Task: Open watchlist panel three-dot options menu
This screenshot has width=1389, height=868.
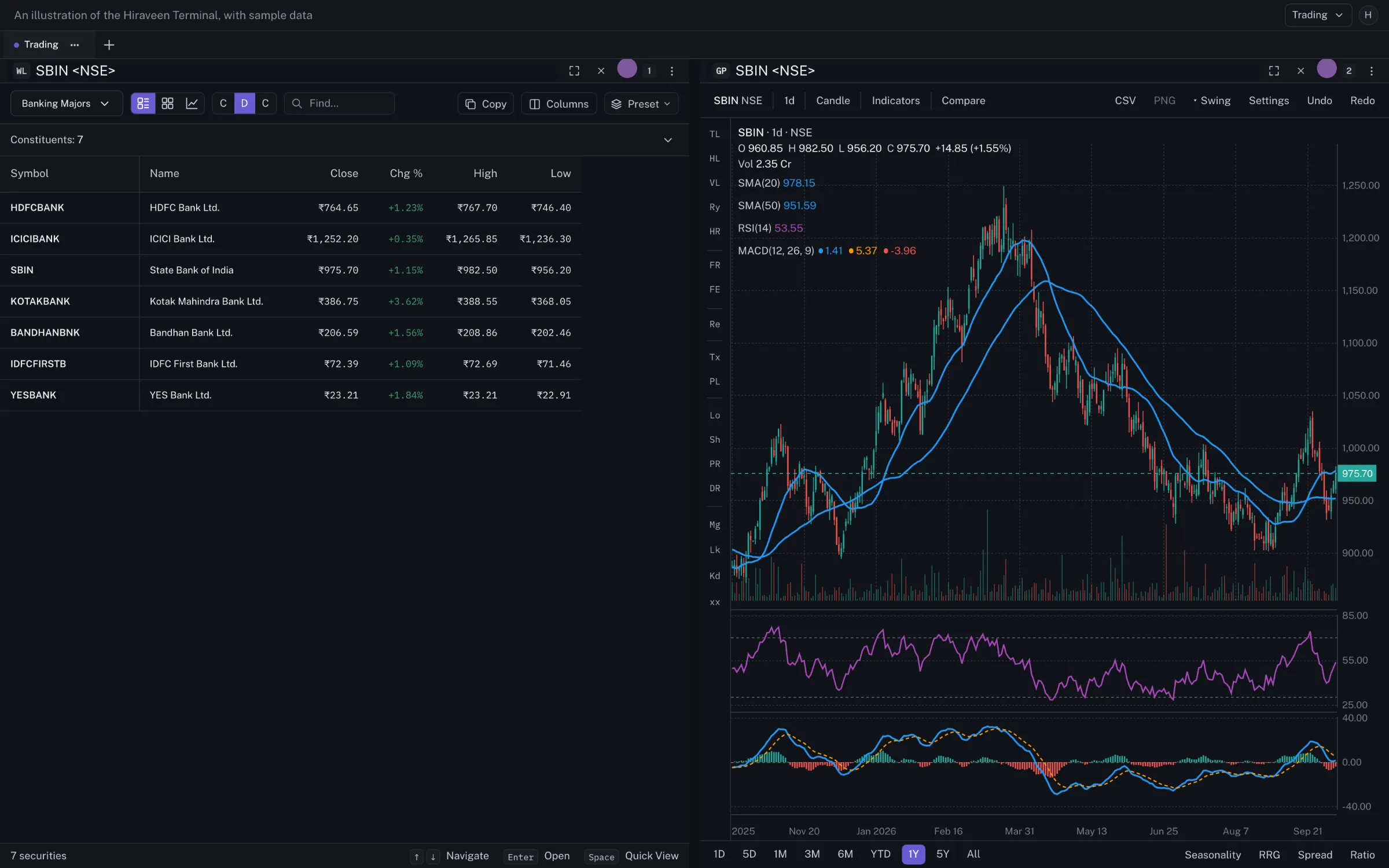Action: coord(671,71)
